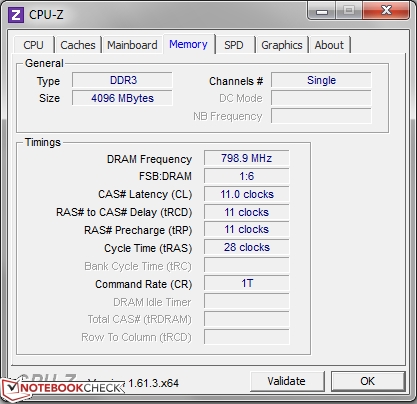417x404 pixels.
Task: Select the RAS# Precharge value 11 clocks
Action: click(x=247, y=229)
